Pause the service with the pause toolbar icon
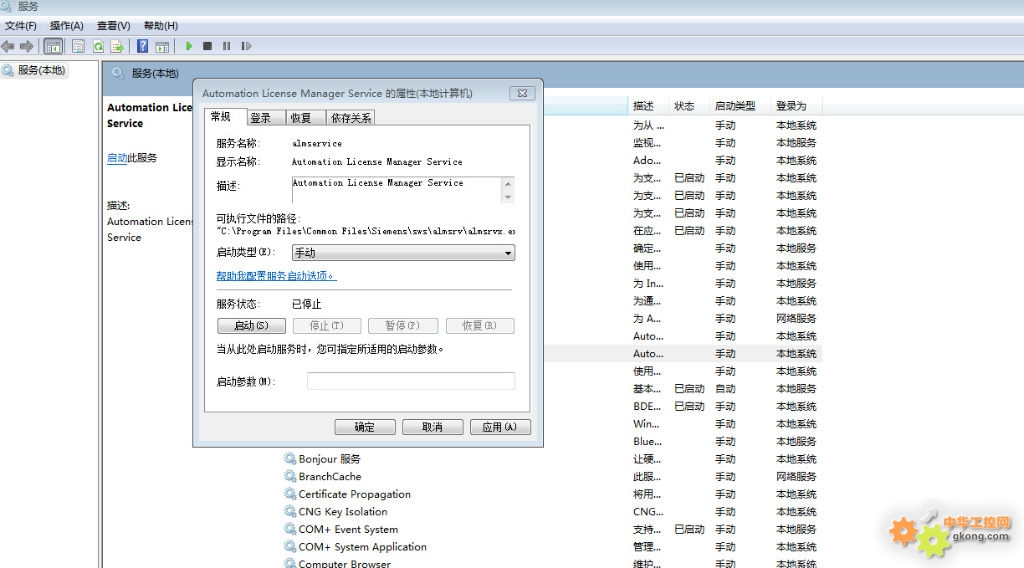 (x=227, y=46)
